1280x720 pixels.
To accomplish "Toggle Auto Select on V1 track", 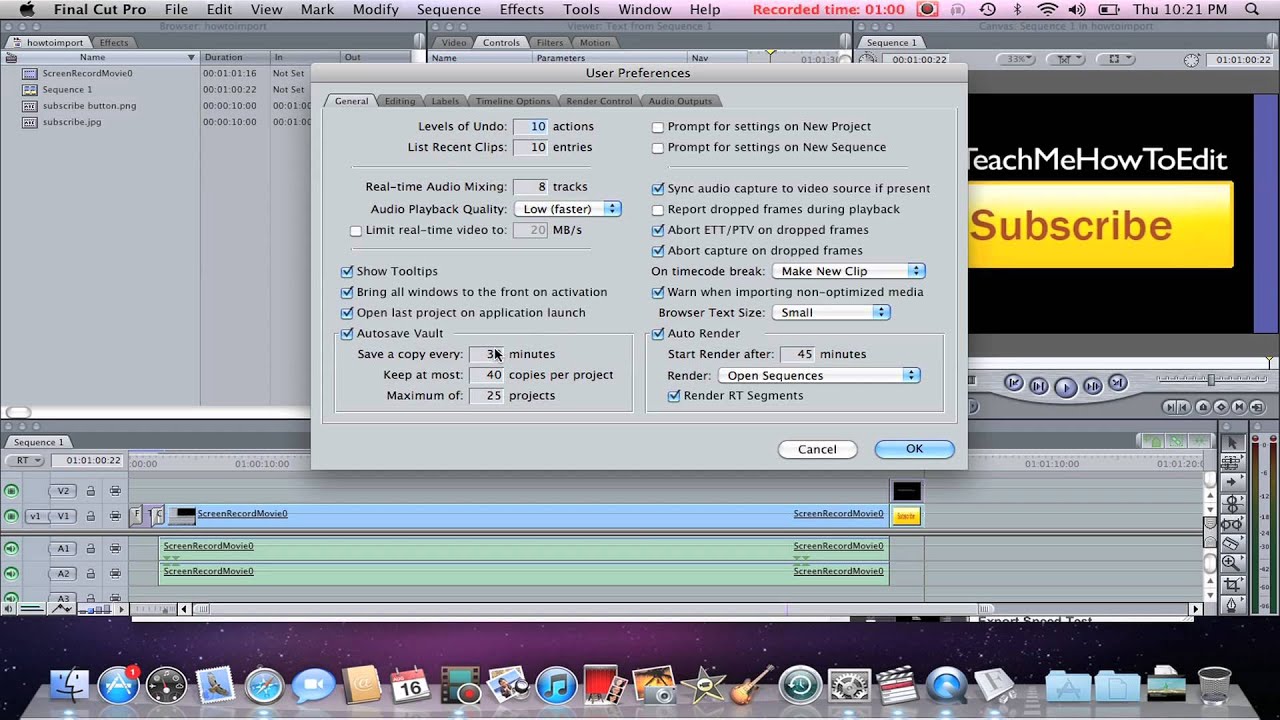I will point(115,516).
